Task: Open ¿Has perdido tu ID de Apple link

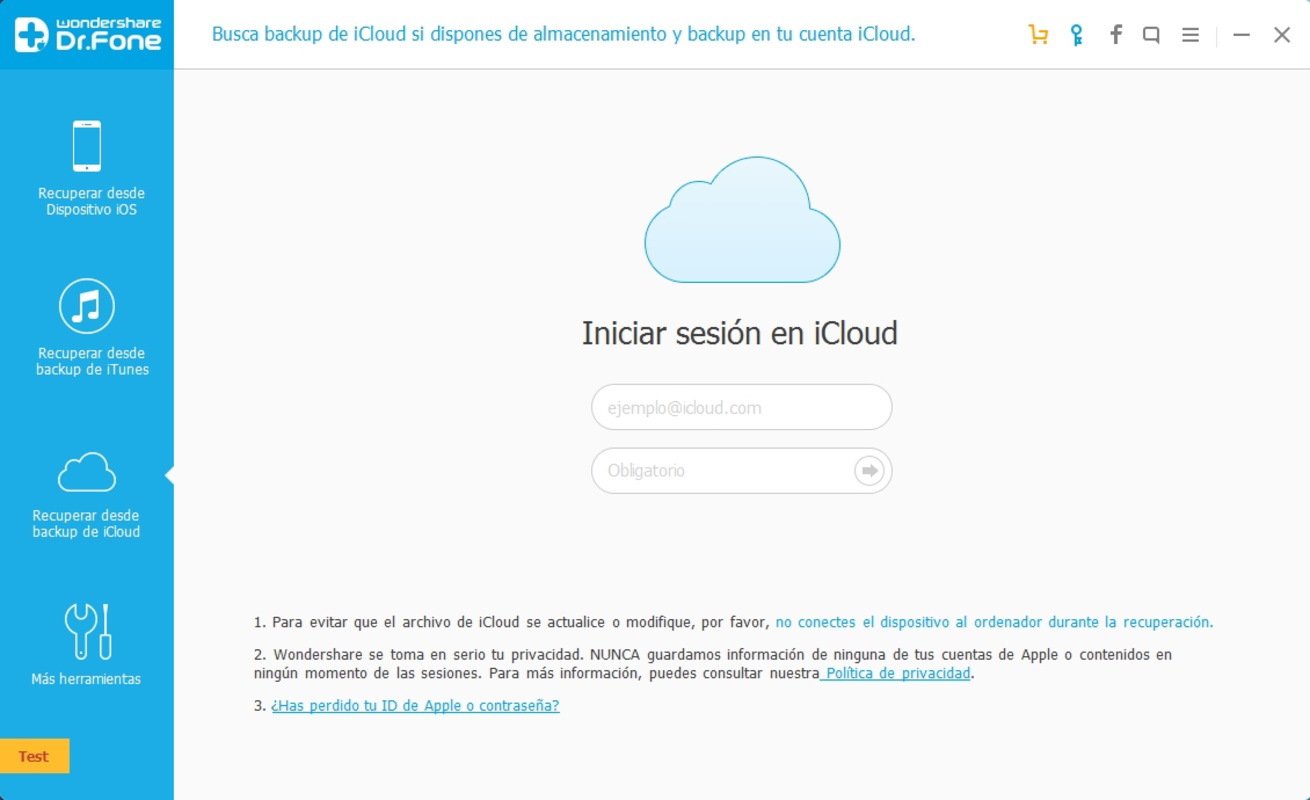Action: pyautogui.click(x=415, y=705)
